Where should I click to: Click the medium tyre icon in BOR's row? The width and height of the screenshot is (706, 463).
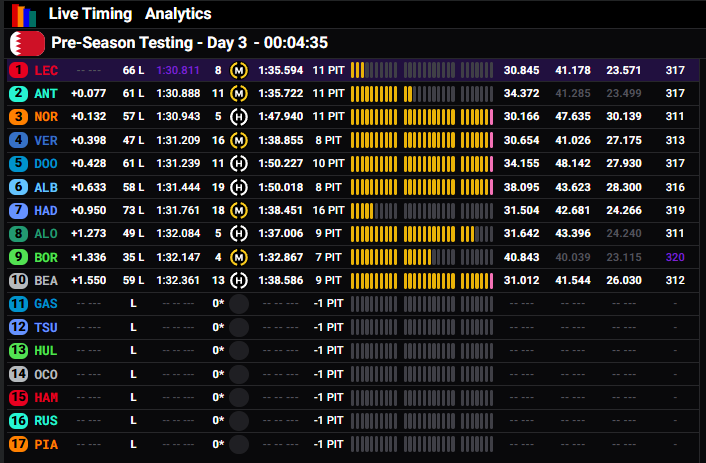(x=239, y=257)
